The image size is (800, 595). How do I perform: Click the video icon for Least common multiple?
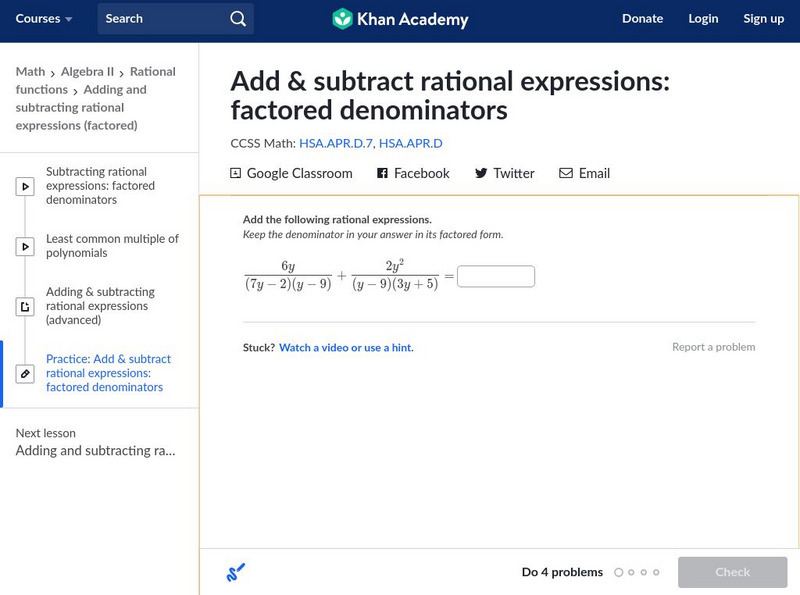tap(25, 246)
